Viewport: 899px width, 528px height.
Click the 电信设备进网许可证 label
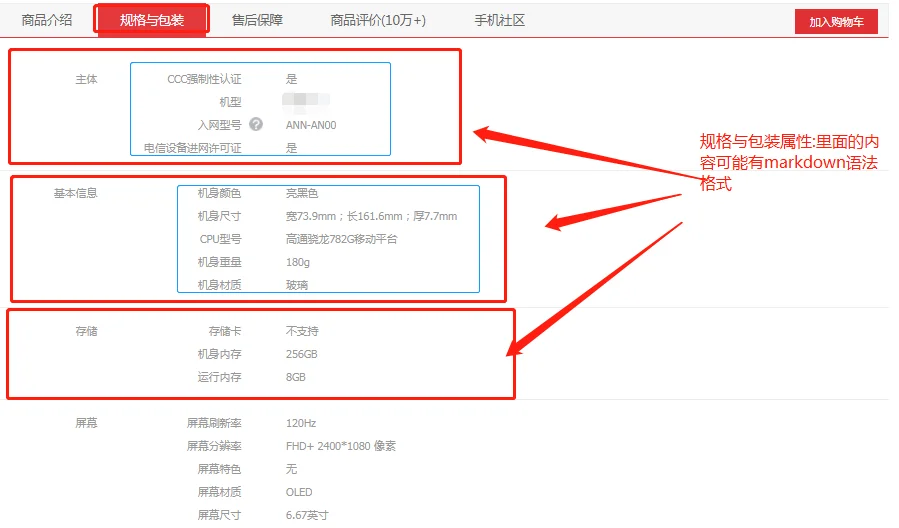click(x=193, y=148)
